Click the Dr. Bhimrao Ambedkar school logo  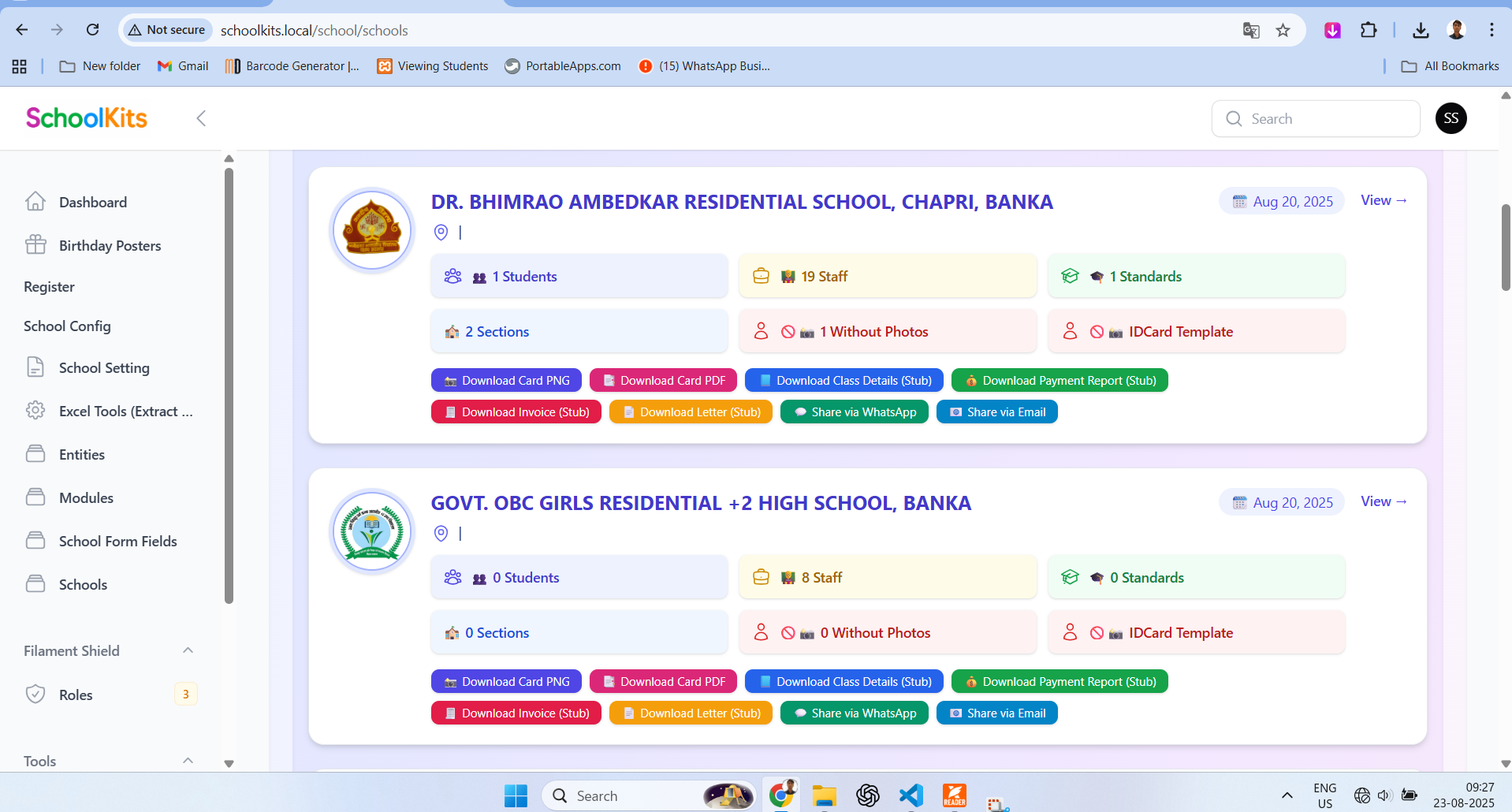(372, 230)
